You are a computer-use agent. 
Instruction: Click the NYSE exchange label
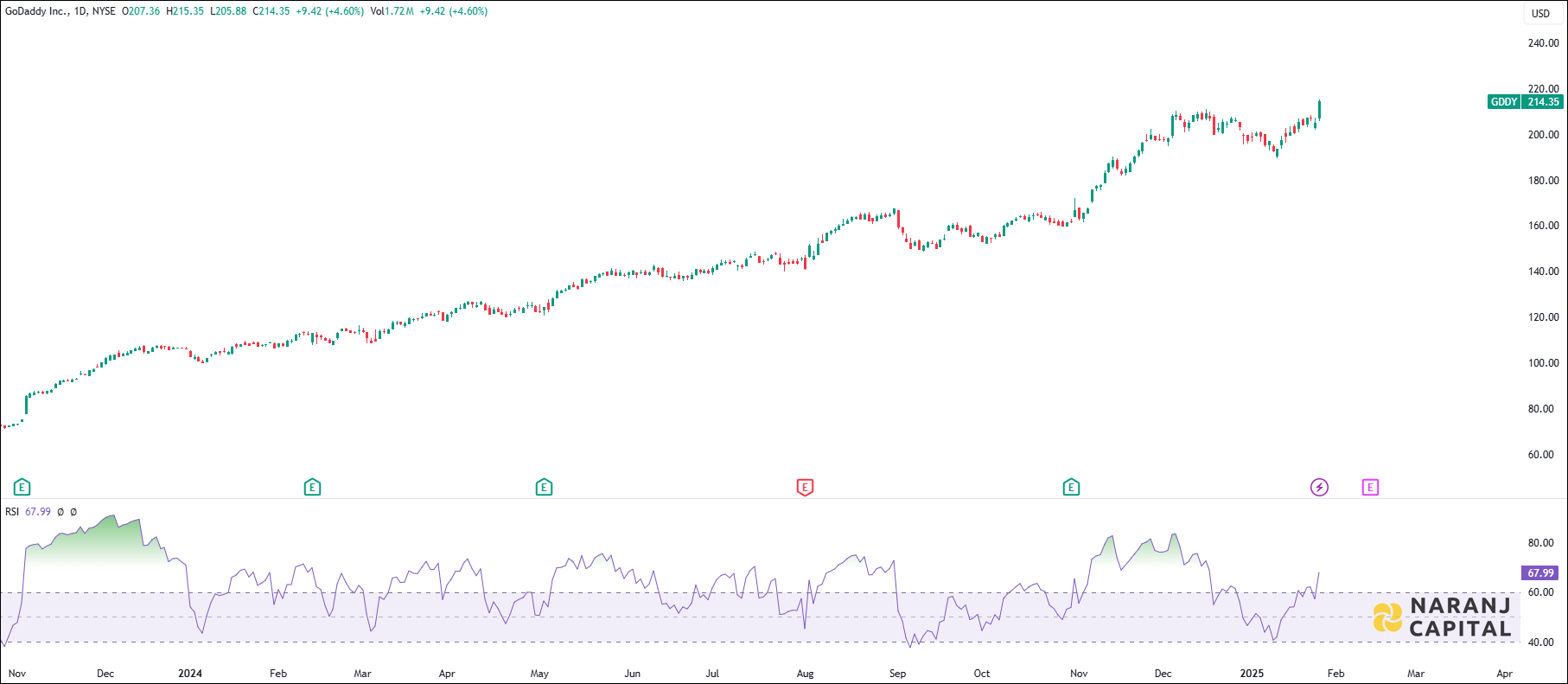click(104, 11)
